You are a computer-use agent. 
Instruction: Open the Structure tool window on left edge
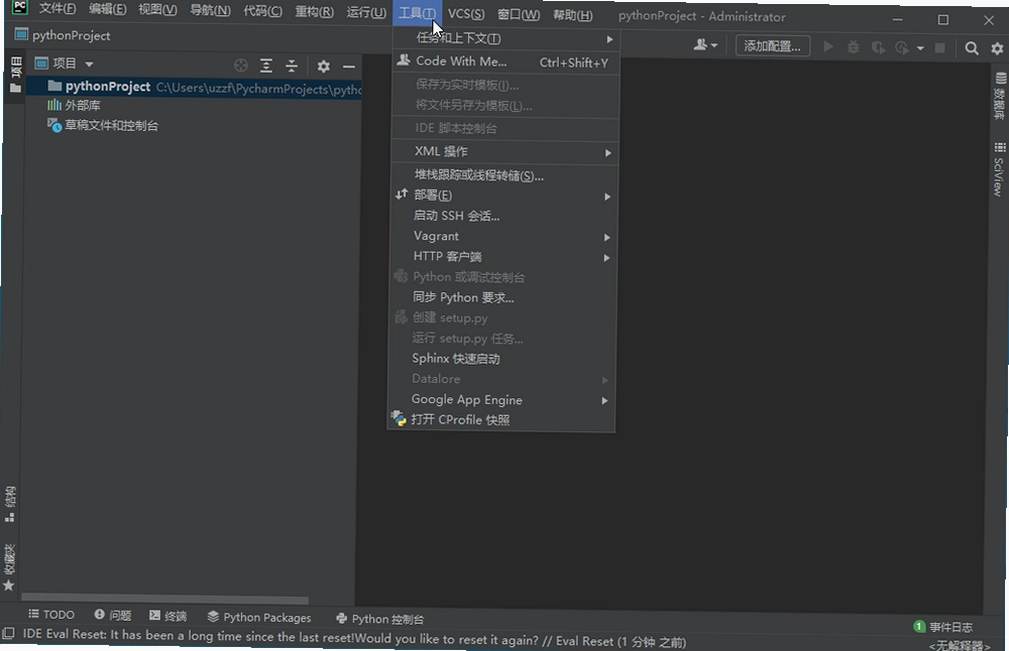pos(10,504)
